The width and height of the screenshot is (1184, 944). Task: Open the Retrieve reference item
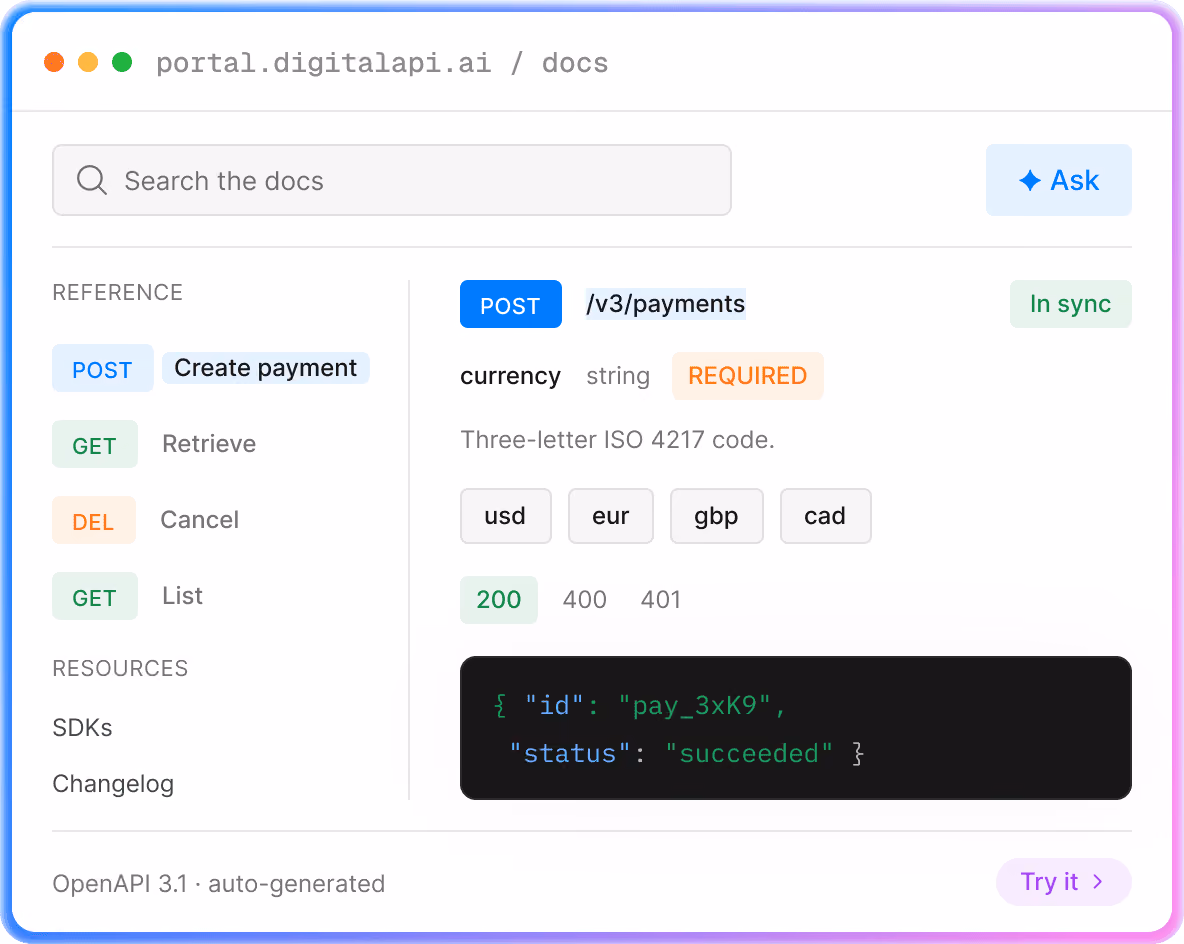[x=209, y=443]
